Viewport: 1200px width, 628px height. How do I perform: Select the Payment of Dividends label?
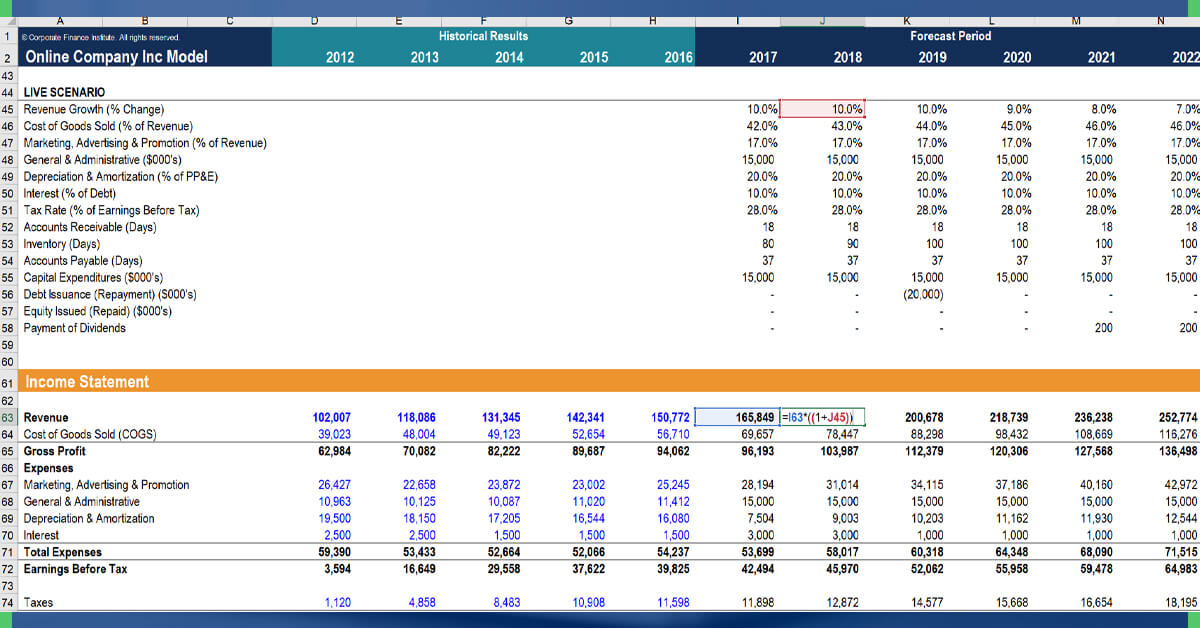click(75, 328)
